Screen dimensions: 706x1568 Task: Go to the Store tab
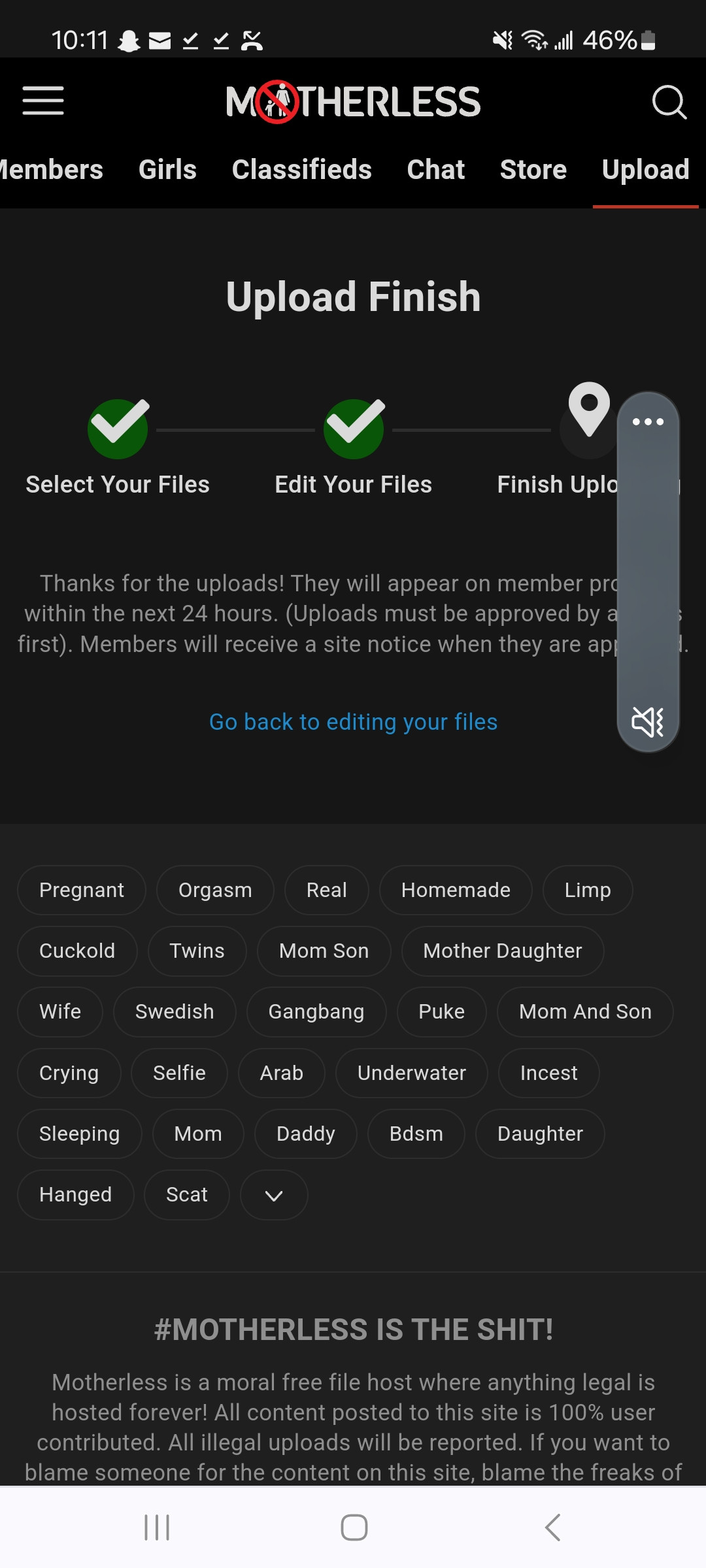533,170
